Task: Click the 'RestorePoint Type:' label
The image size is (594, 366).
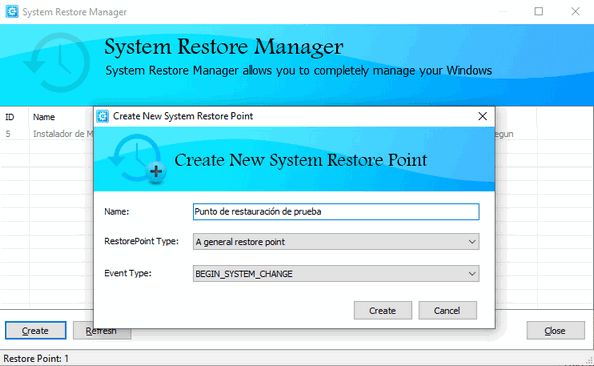Action: [141, 241]
